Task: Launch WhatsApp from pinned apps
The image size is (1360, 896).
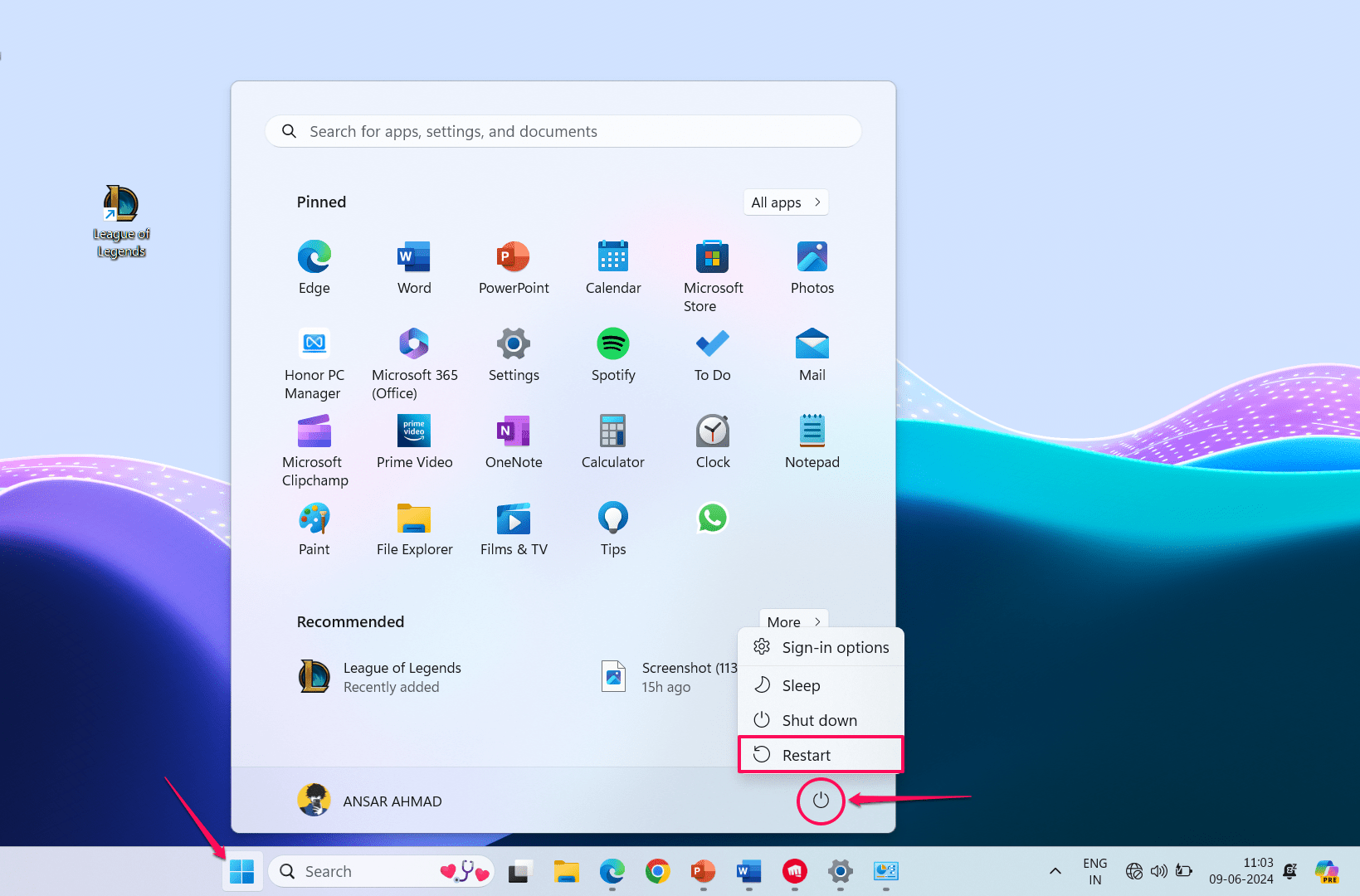Action: click(x=713, y=518)
